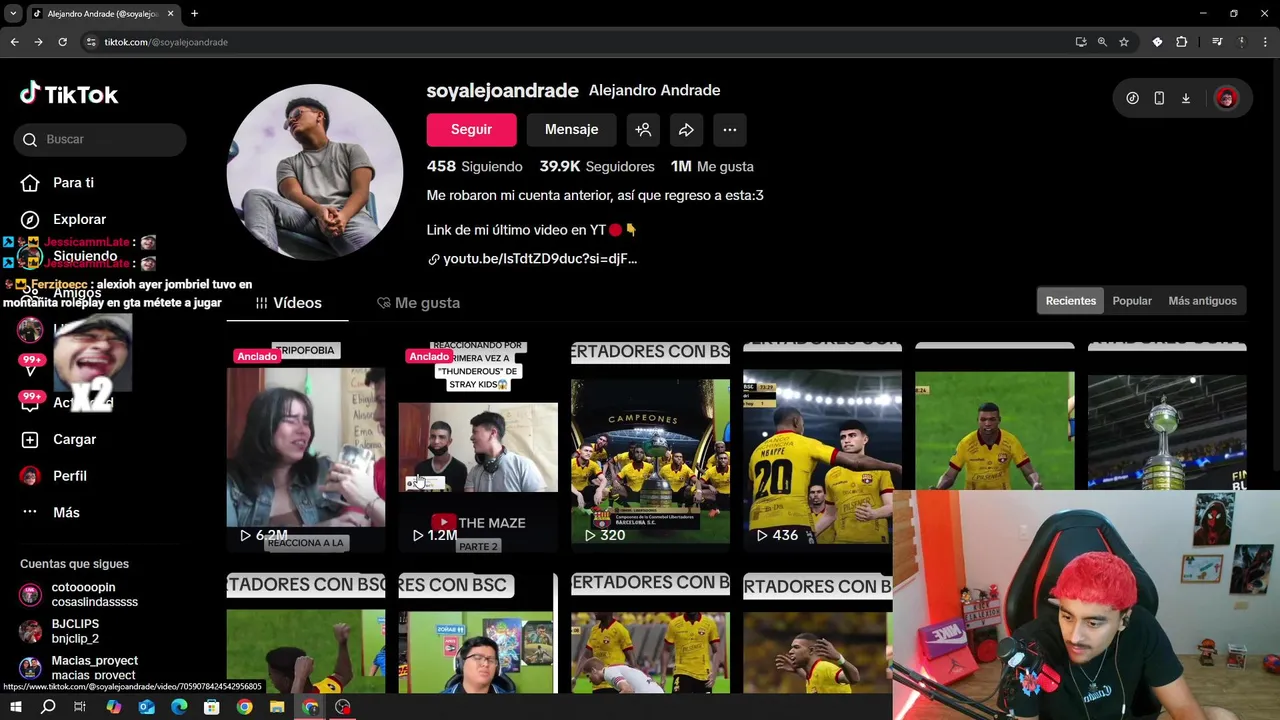This screenshot has width=1280, height=720.
Task: Sort videos by Más antiguos
Action: pyautogui.click(x=1202, y=301)
